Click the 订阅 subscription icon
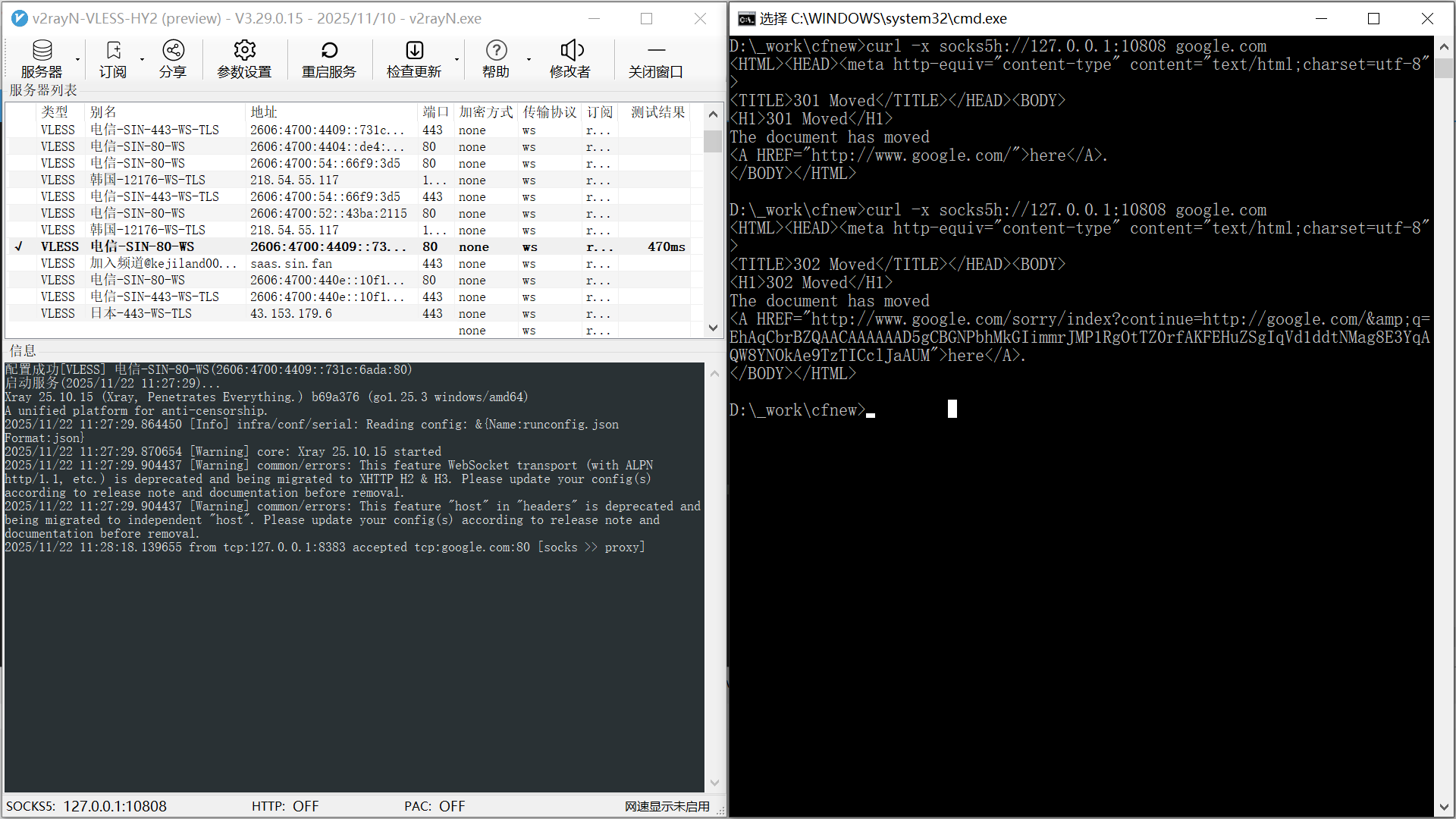Image resolution: width=1456 pixels, height=819 pixels. pyautogui.click(x=113, y=58)
